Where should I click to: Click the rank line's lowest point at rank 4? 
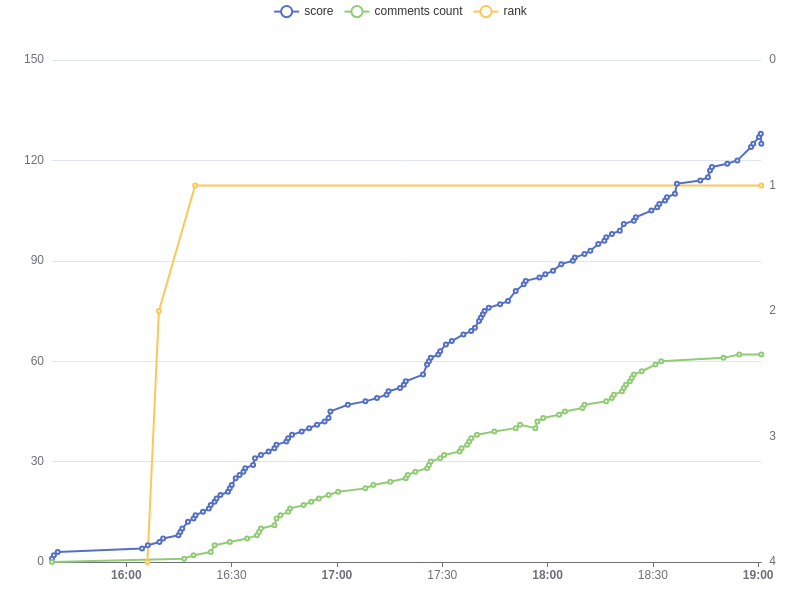[147, 562]
